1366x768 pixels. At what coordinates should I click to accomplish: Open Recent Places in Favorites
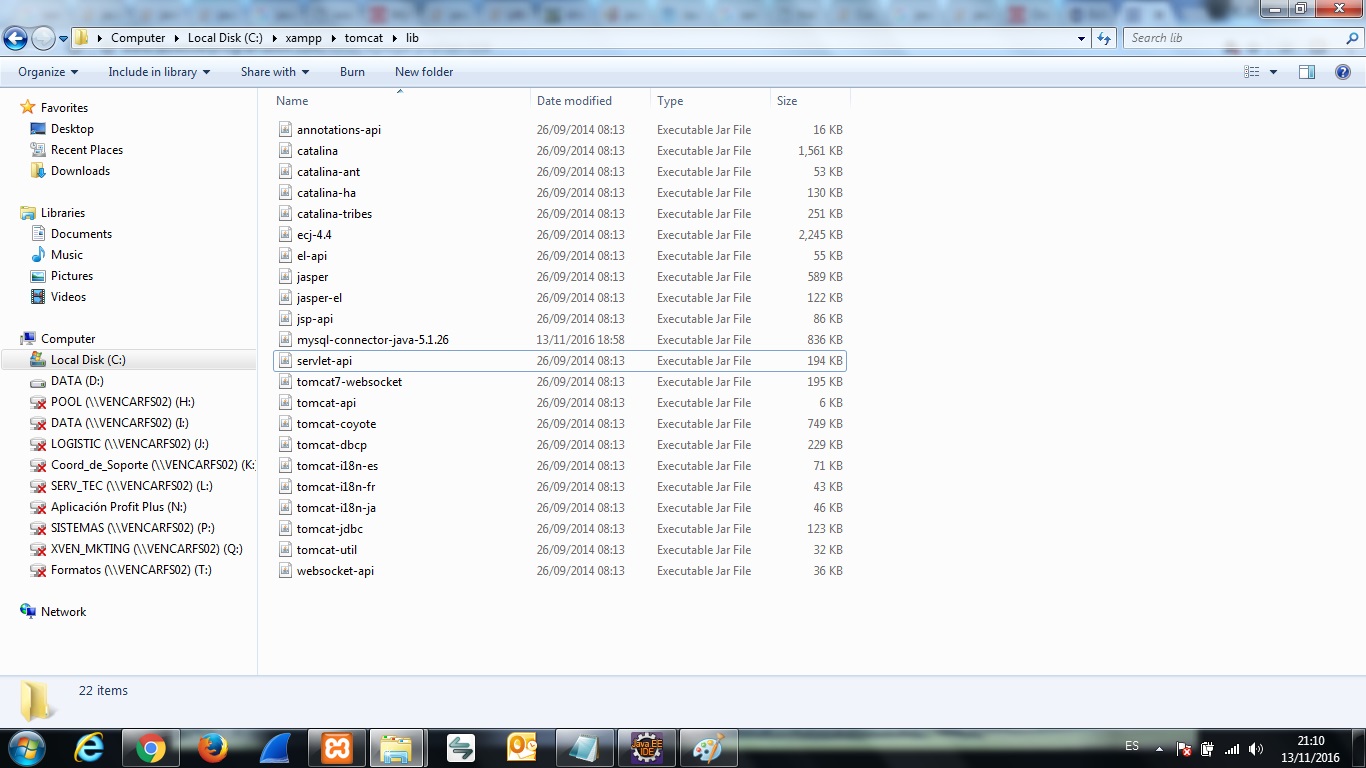(x=87, y=150)
